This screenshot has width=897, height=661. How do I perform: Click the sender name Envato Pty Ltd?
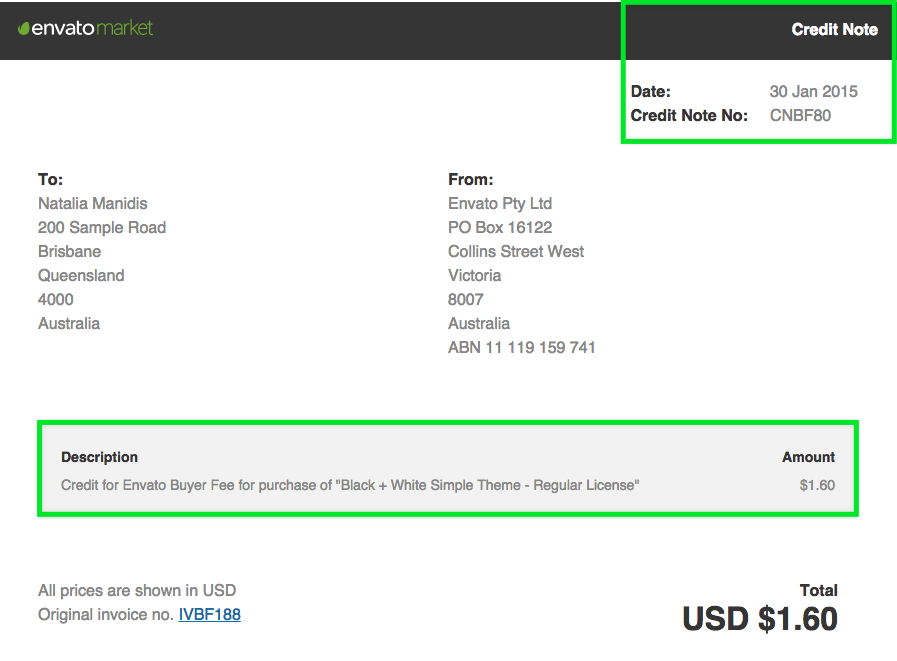tap(500, 204)
